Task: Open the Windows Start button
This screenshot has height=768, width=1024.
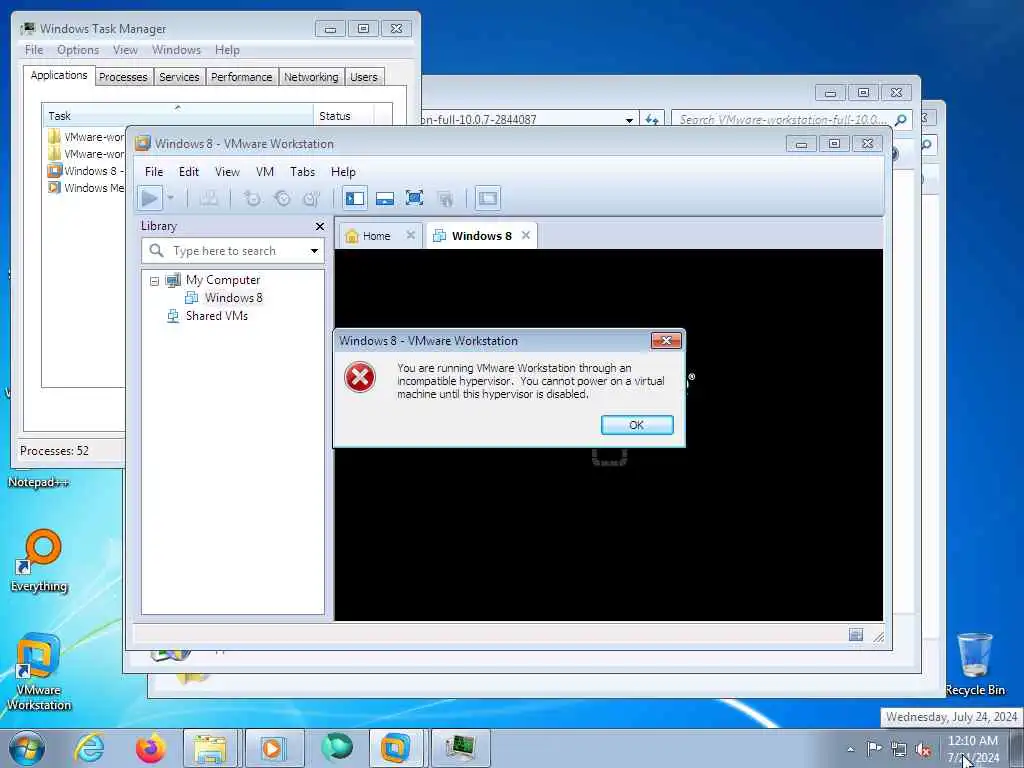Action: pos(27,748)
